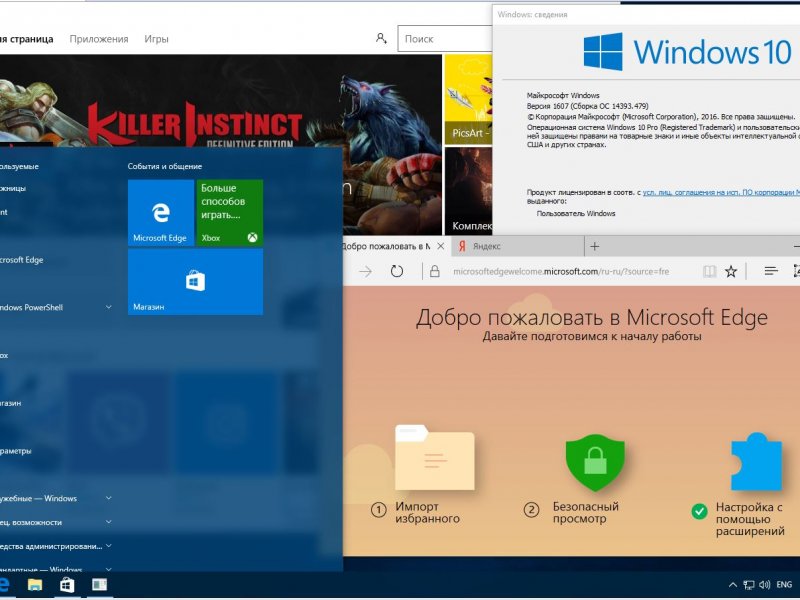Open File Explorer from the taskbar
This screenshot has width=800, height=600.
click(35, 585)
